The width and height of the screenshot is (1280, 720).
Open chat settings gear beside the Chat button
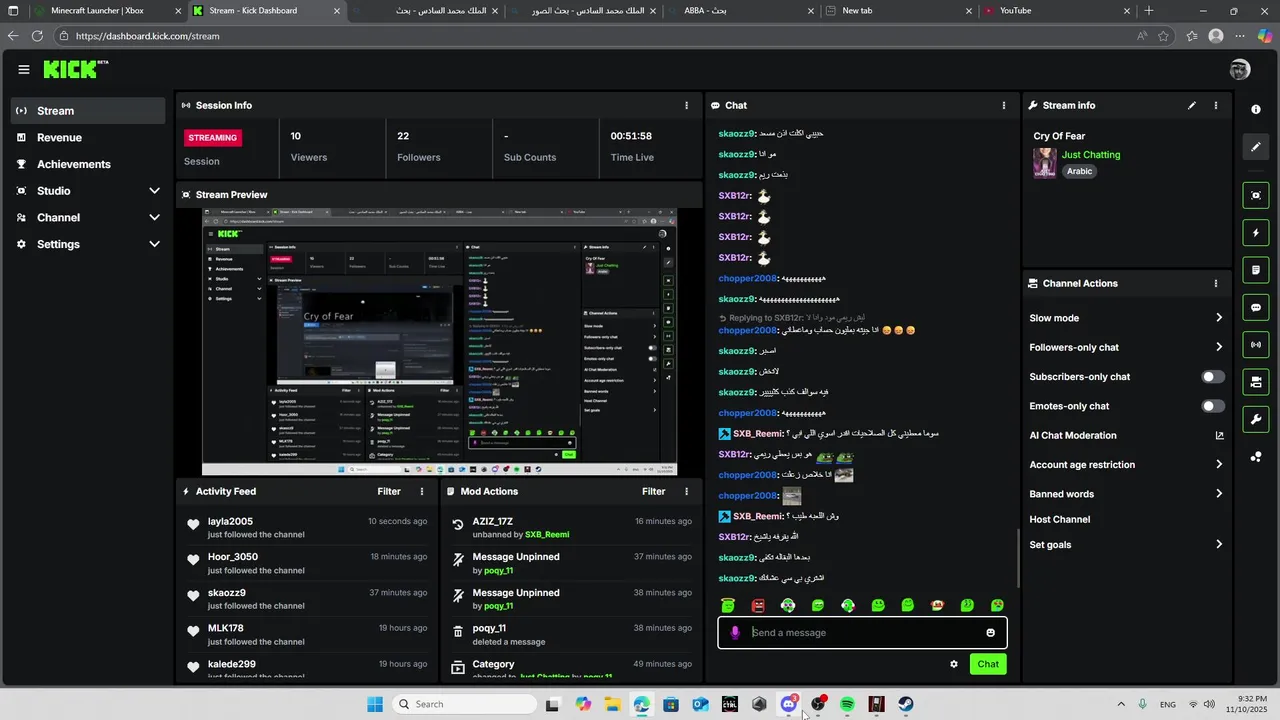954,664
